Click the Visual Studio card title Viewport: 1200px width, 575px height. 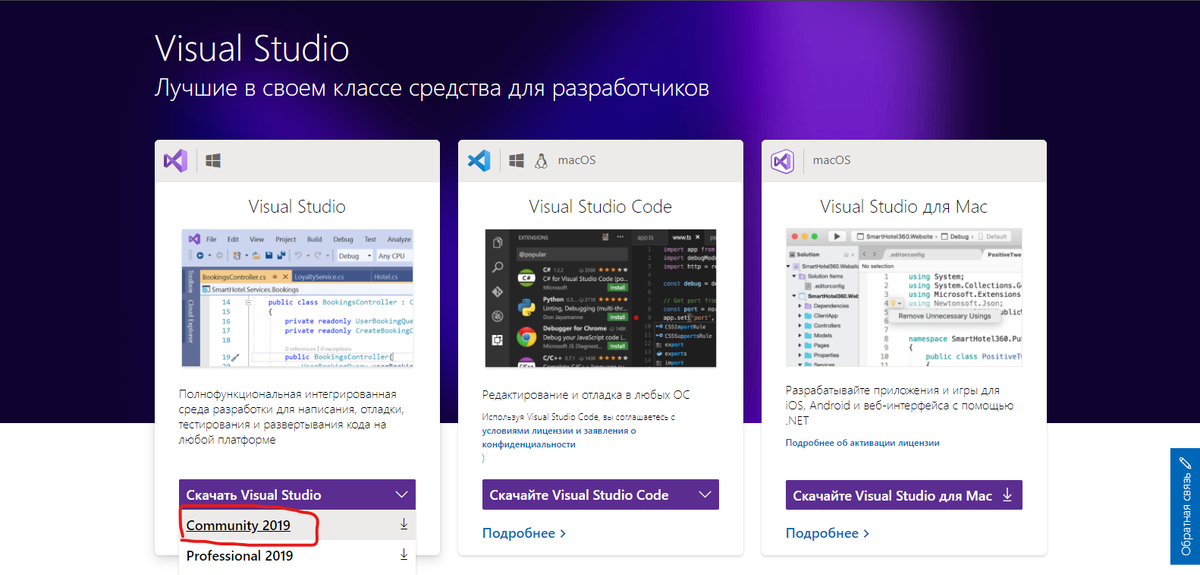[x=297, y=207]
